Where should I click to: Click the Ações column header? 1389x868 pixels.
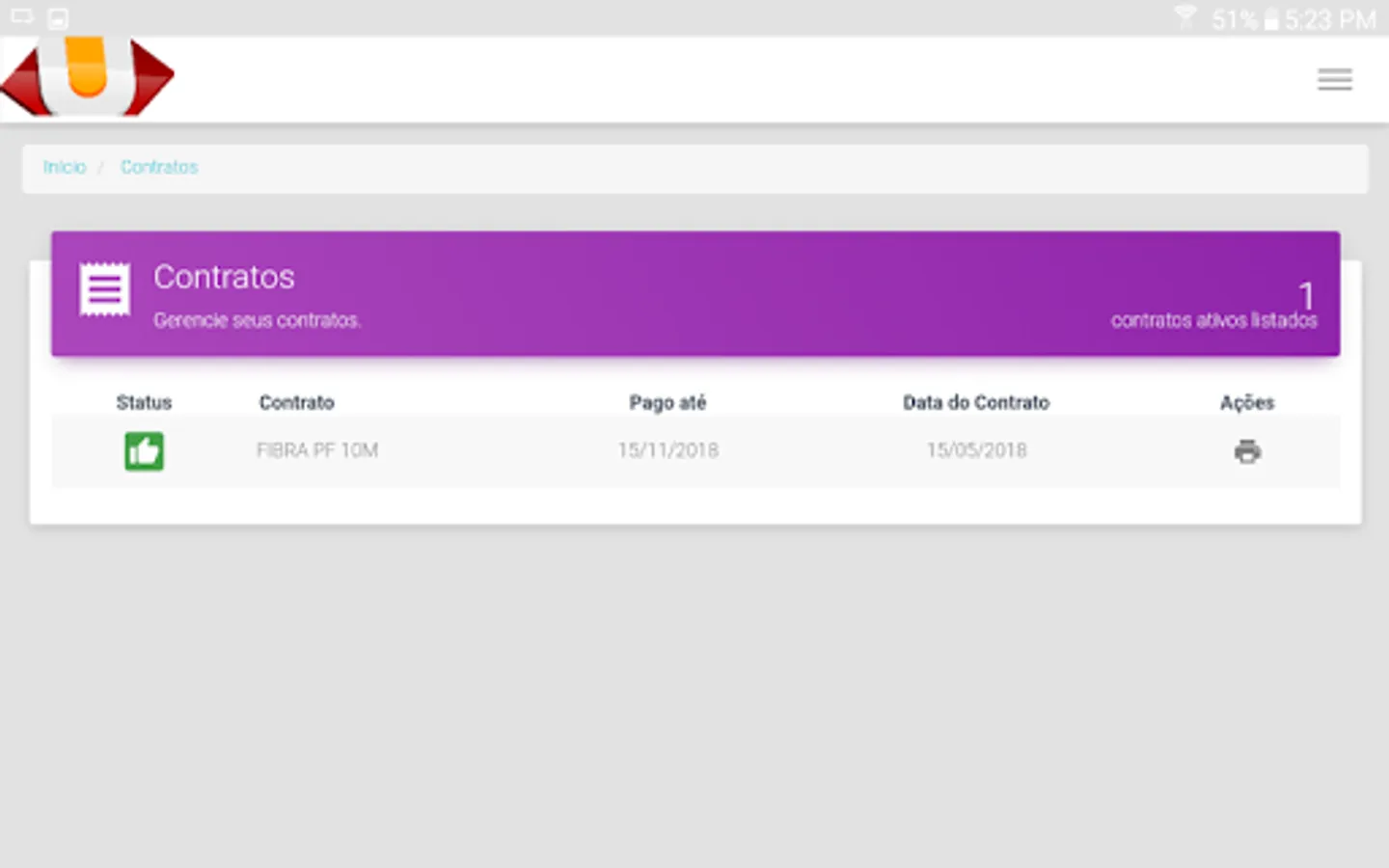(1247, 402)
